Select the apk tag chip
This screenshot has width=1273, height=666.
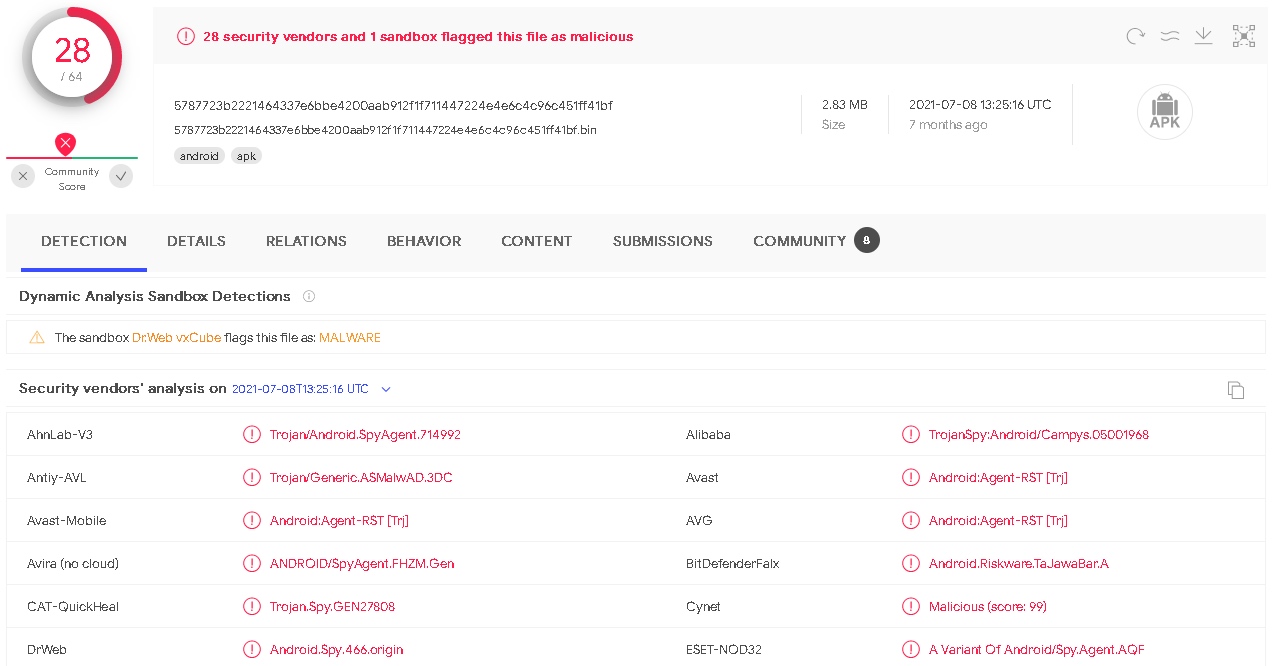(246, 156)
